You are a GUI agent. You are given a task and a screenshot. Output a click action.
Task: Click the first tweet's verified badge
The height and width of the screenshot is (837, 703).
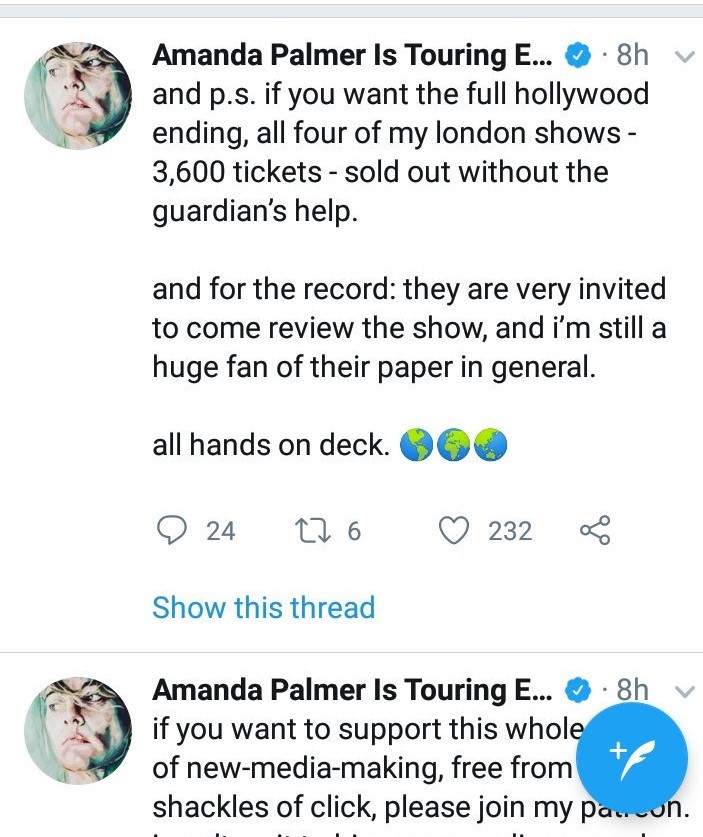pos(578,56)
